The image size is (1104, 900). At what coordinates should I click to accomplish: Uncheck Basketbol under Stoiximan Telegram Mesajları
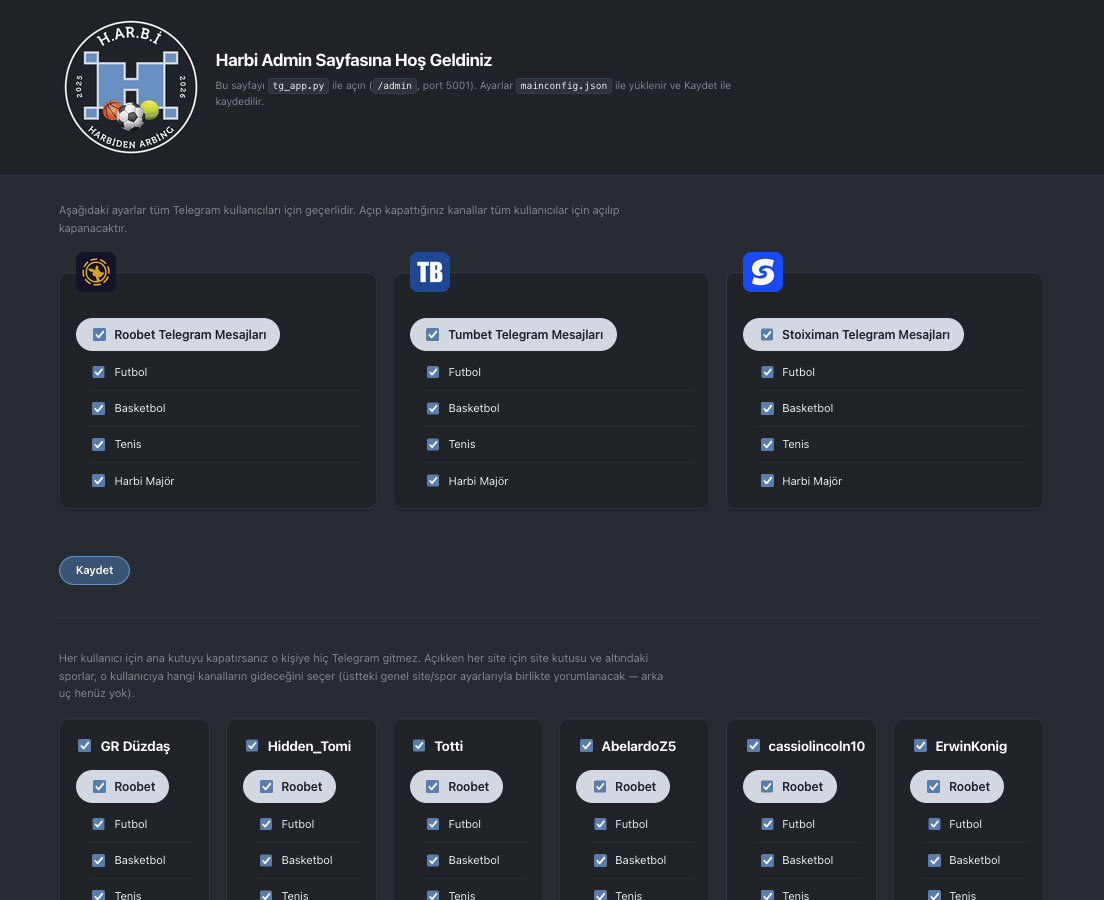767,408
